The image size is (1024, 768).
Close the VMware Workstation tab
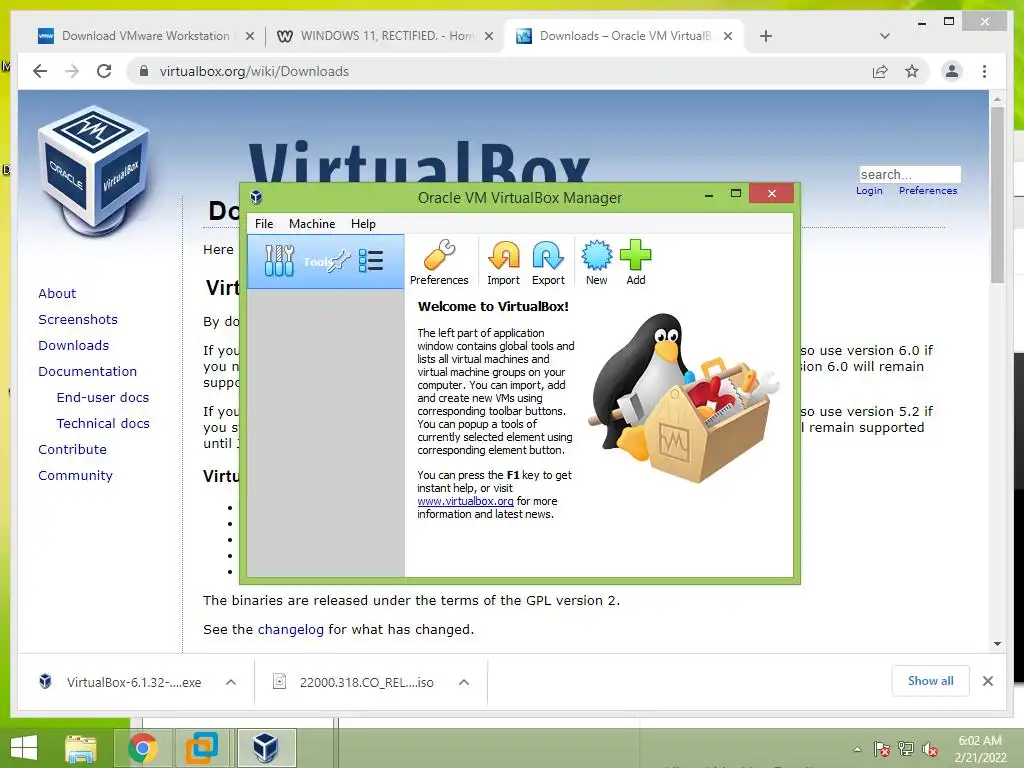click(249, 37)
